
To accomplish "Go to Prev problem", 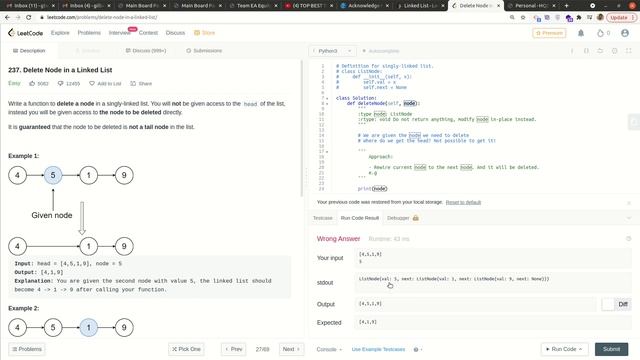I will tap(233, 349).
